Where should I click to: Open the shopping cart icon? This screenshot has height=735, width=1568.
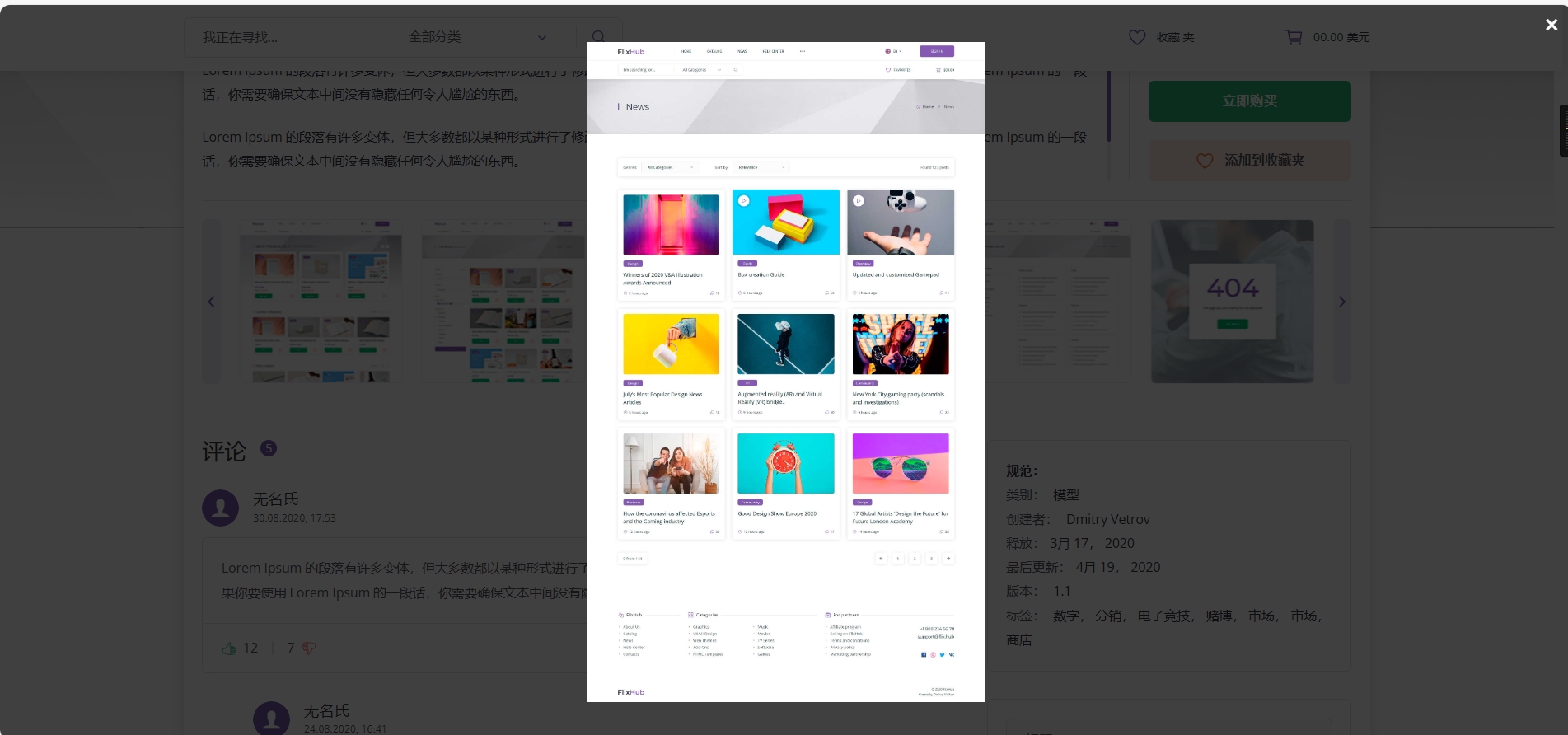1294,37
